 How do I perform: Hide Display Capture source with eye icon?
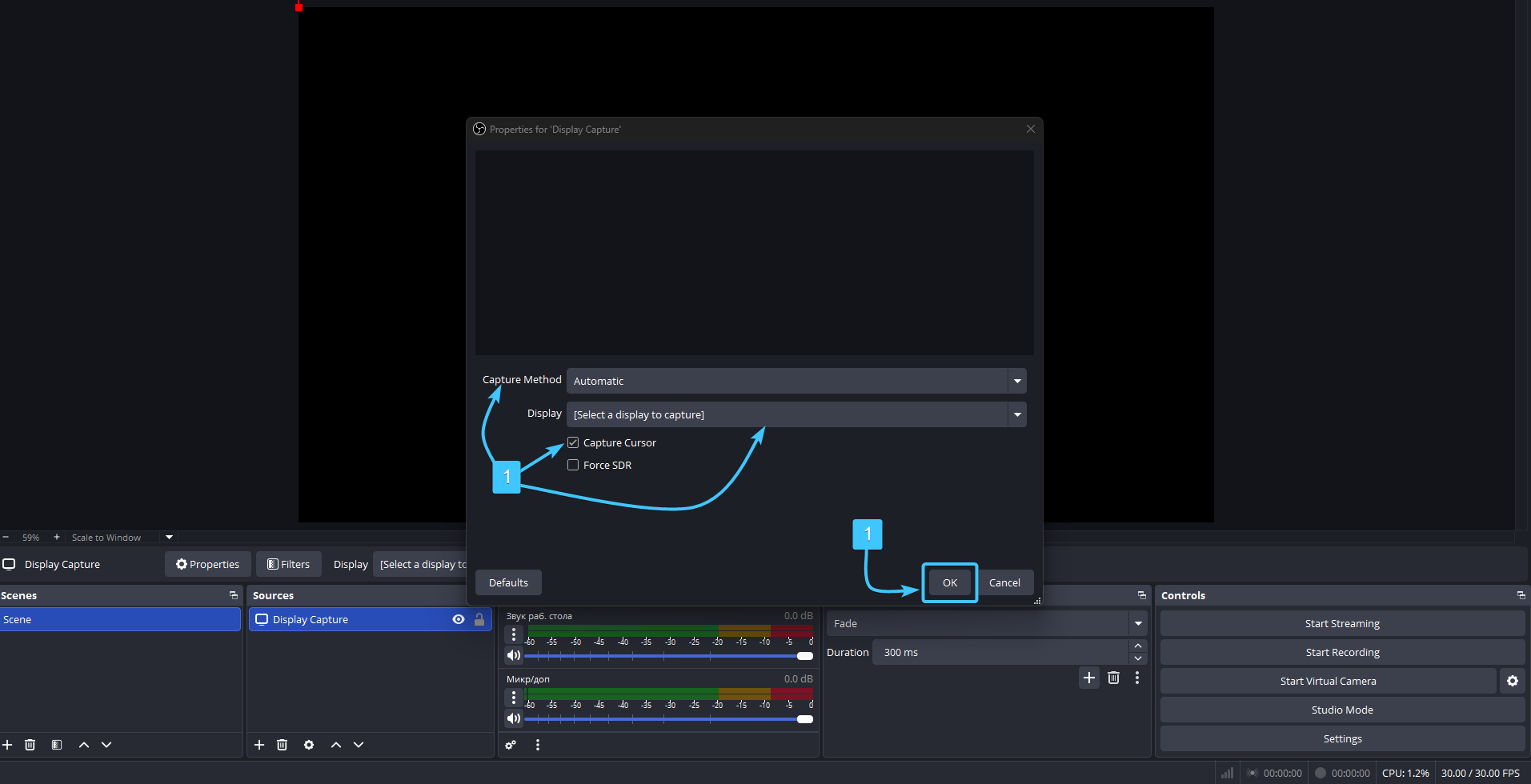coord(458,619)
